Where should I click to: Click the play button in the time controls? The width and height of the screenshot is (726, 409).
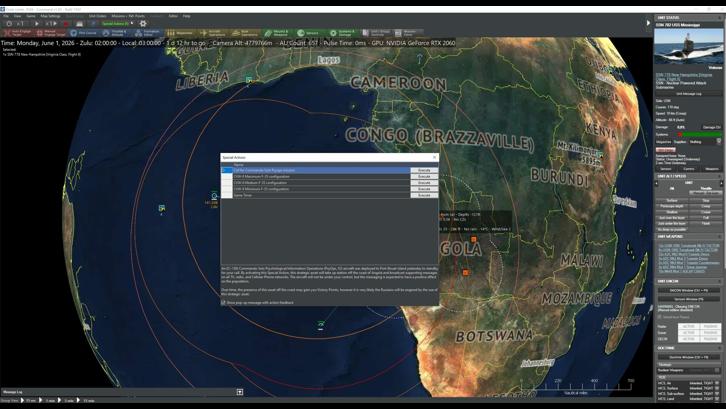[x=37, y=24]
